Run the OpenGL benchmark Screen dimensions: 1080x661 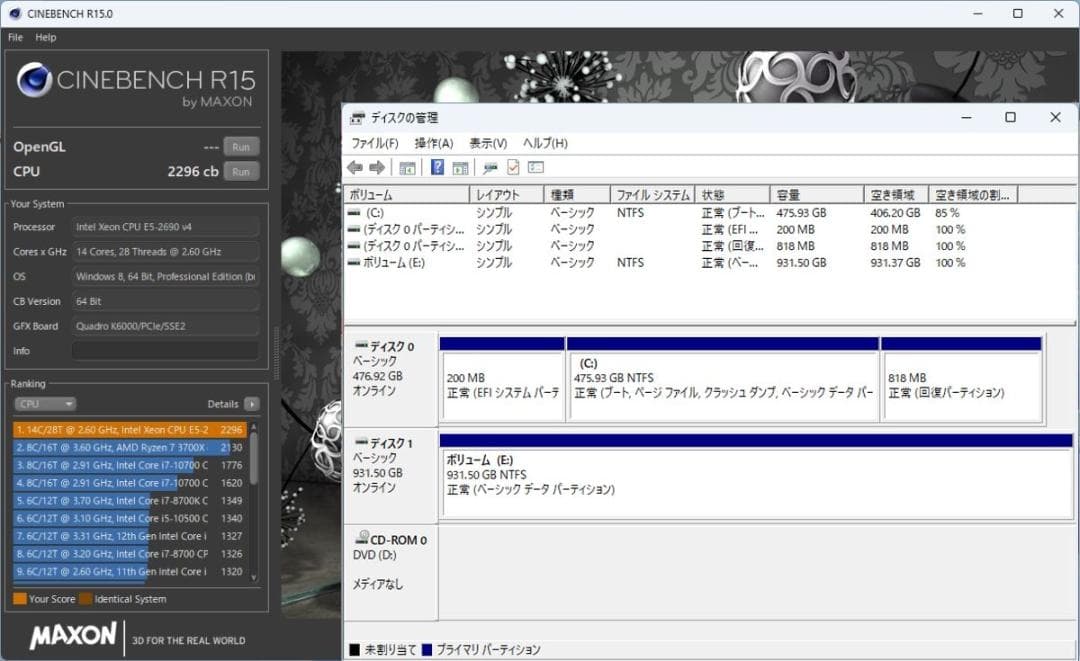click(240, 146)
